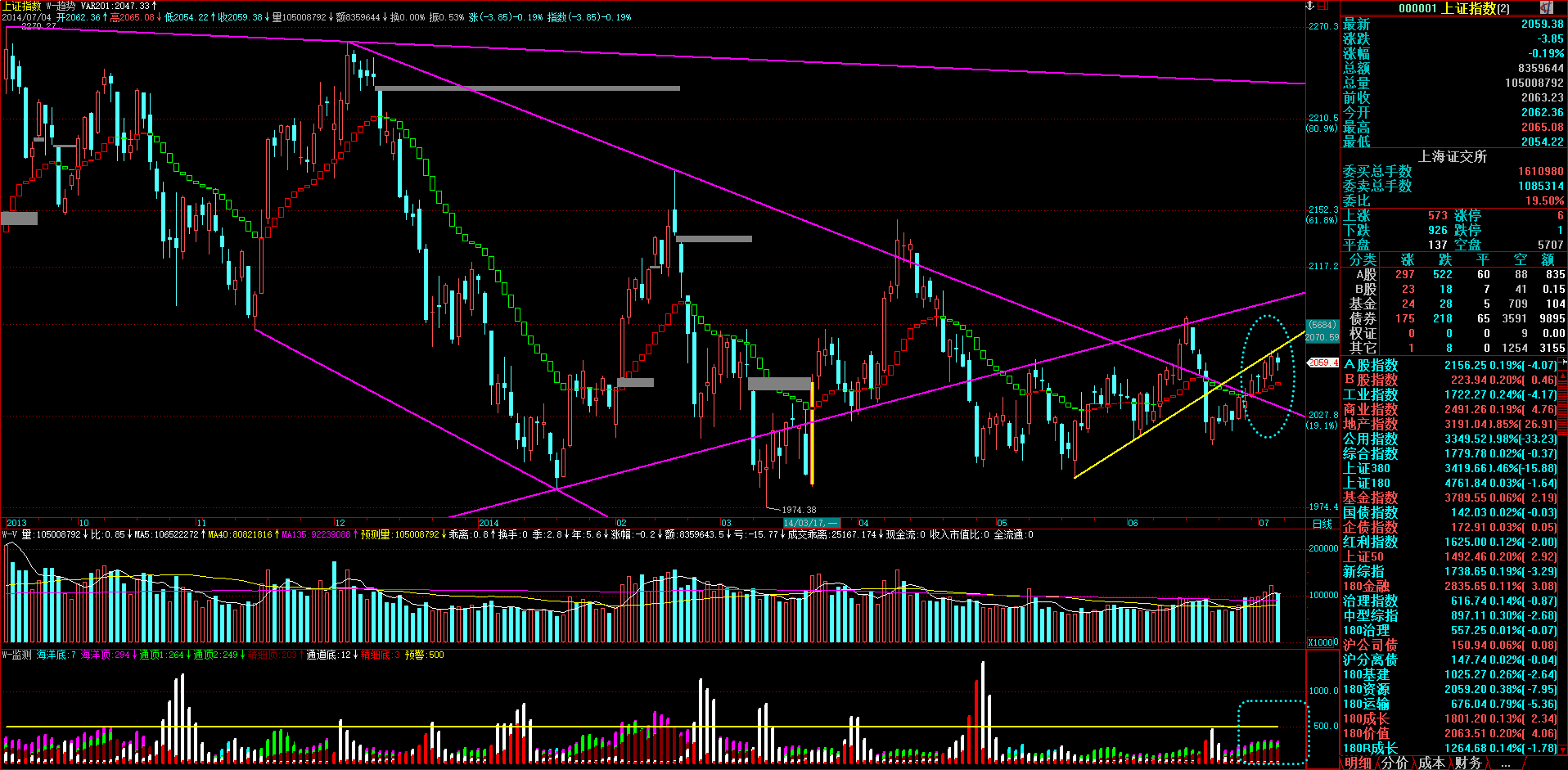Open the 日线 period selector

point(1322,524)
